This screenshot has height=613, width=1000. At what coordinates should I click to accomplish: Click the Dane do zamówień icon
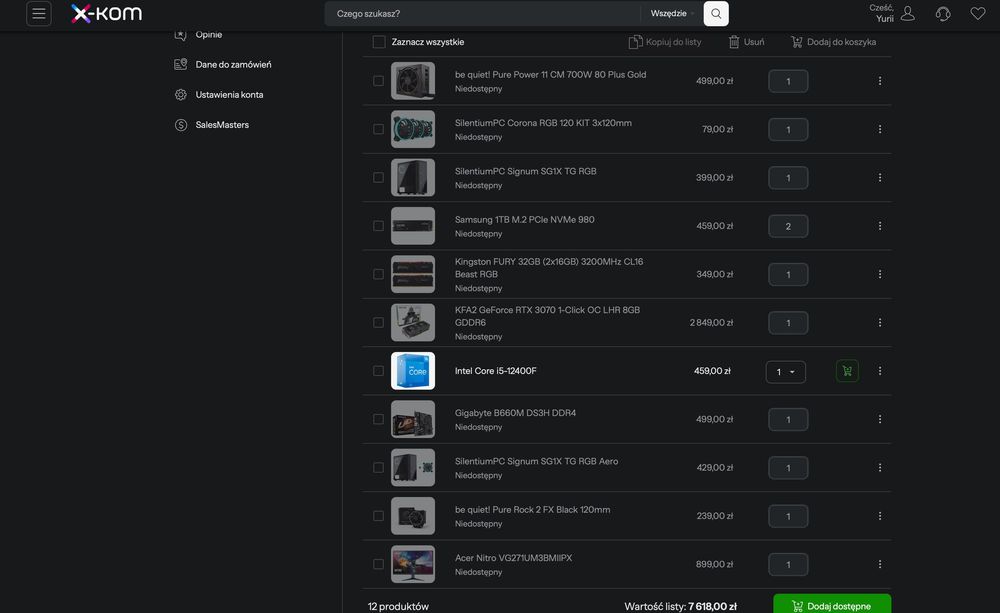[181, 64]
